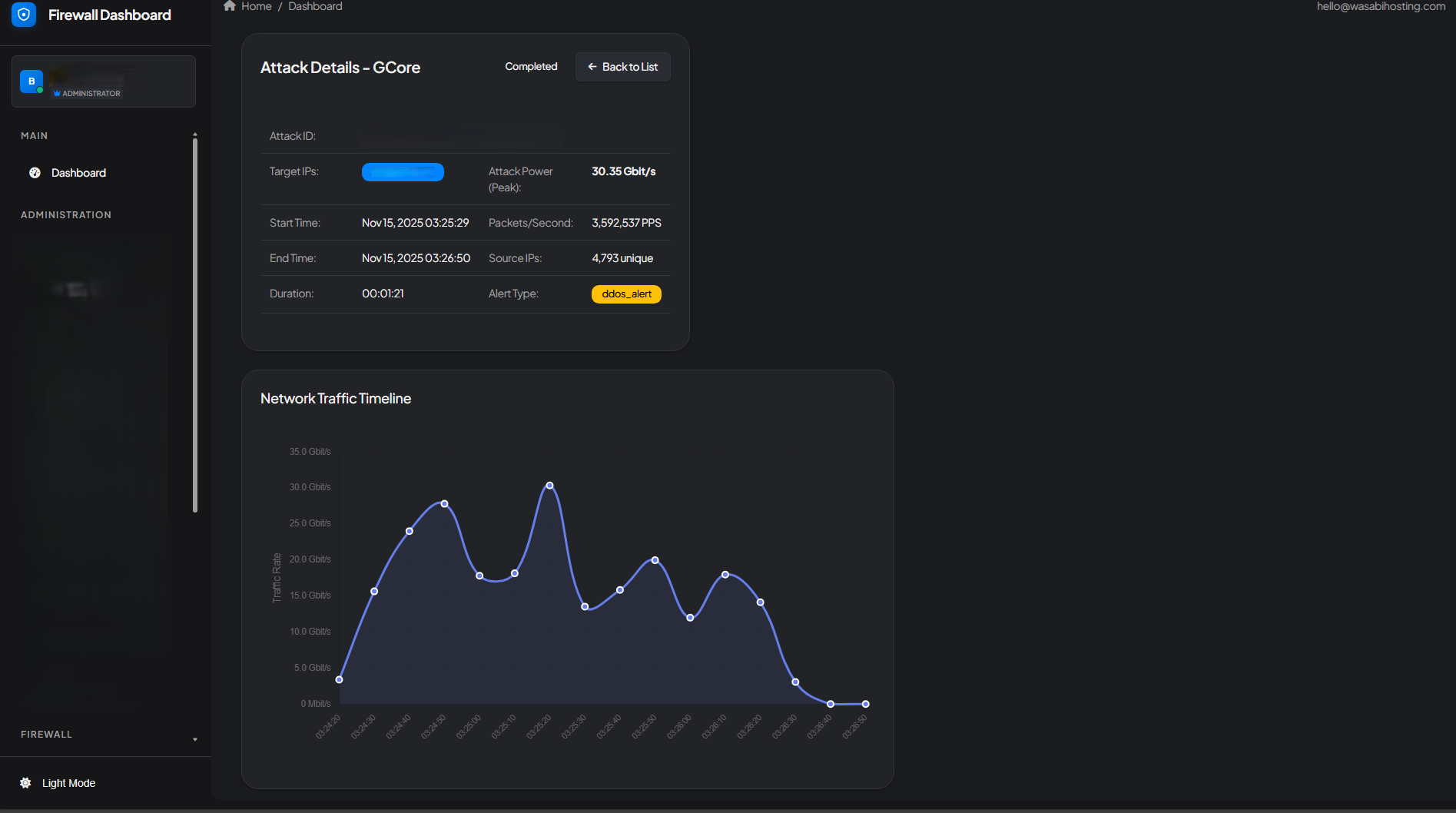Viewport: 1456px width, 813px height.
Task: Click the ADMINISTRATION section header
Action: [66, 215]
